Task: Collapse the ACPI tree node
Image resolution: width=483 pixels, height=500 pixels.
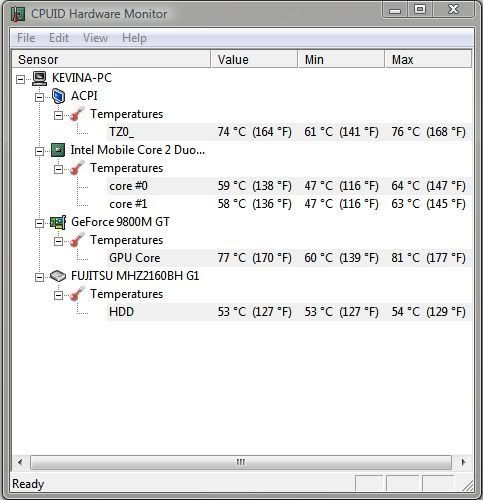Action: [39, 97]
